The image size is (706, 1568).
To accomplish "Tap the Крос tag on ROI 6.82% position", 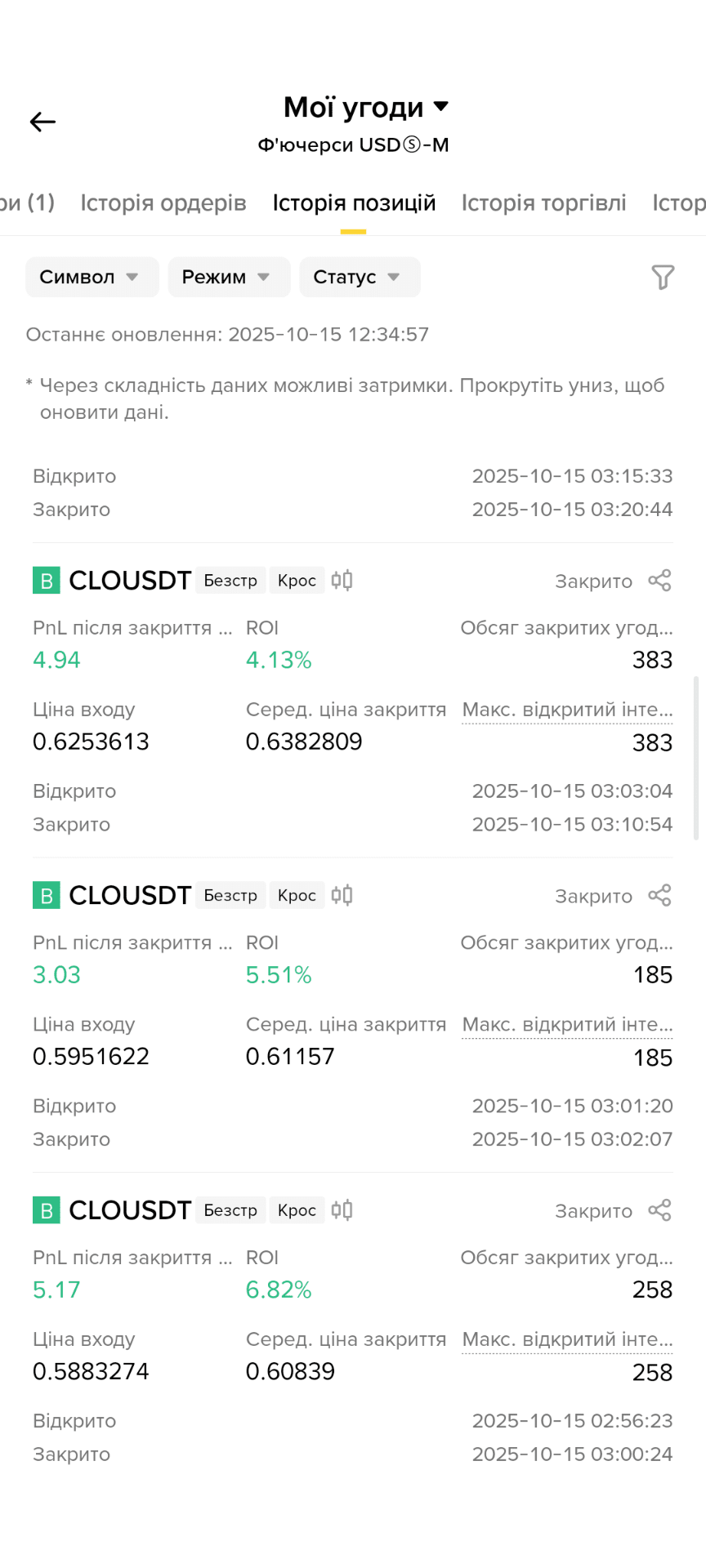I will pos(297,1210).
